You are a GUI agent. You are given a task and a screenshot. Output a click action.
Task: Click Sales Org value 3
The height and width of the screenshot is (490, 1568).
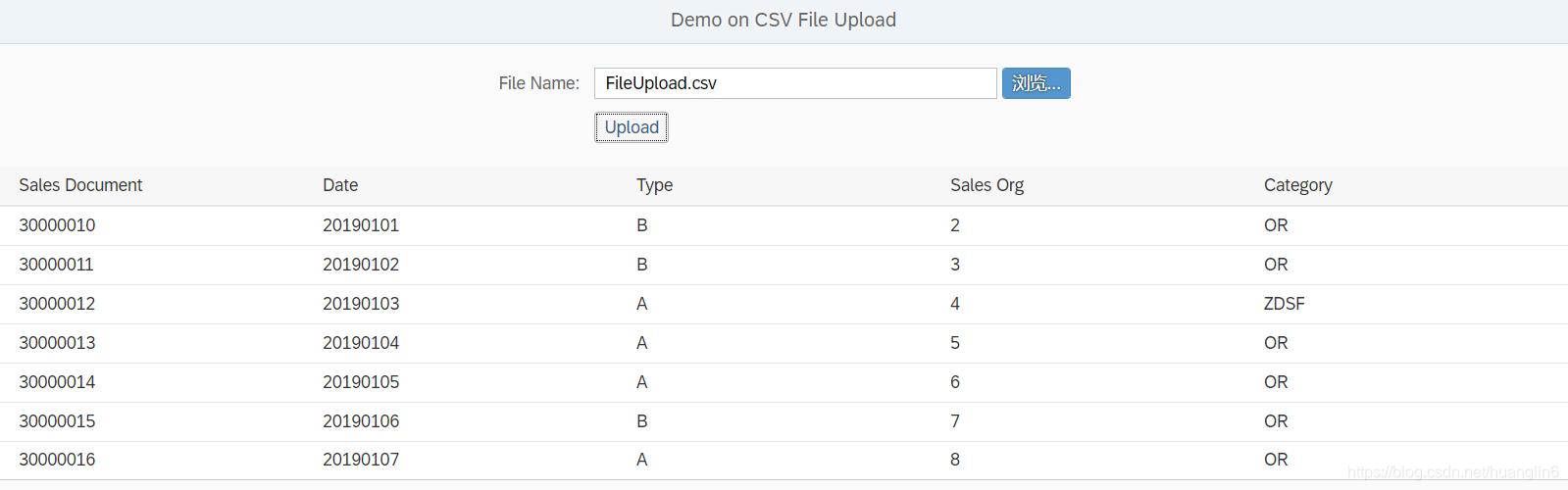tap(955, 265)
